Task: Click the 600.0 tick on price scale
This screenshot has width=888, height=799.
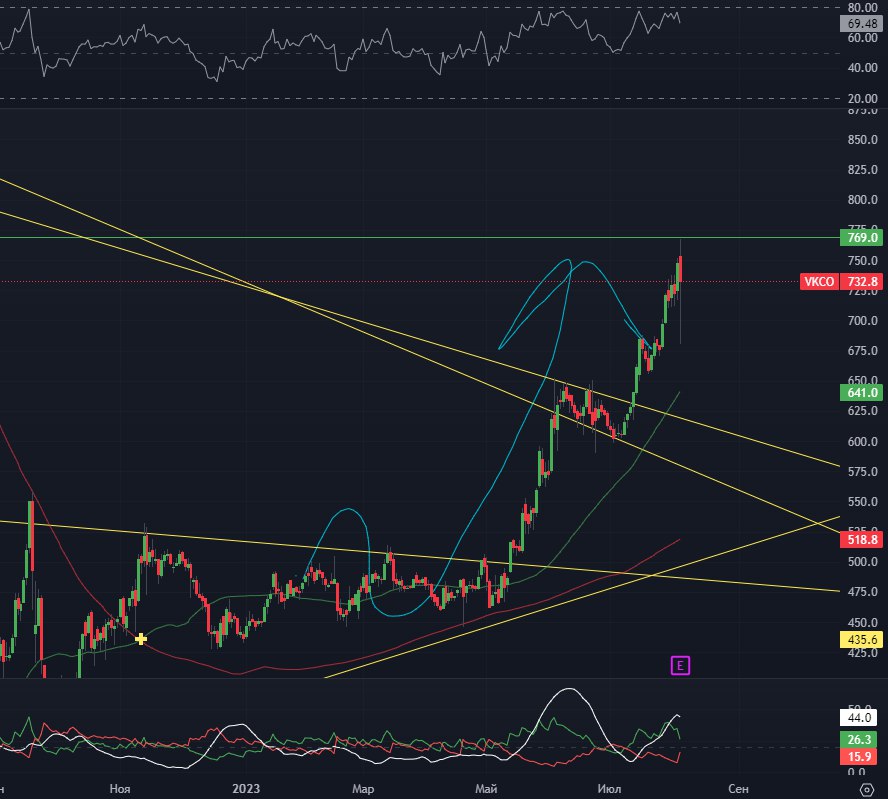Action: coord(862,442)
